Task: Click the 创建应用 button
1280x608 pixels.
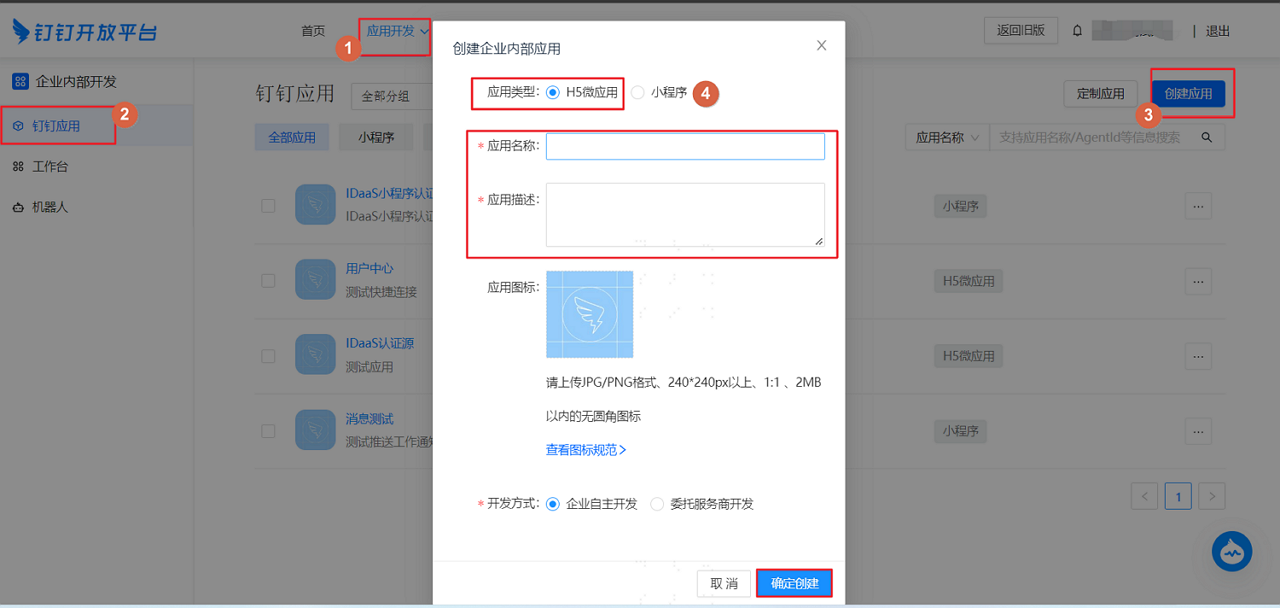Action: [x=1188, y=94]
